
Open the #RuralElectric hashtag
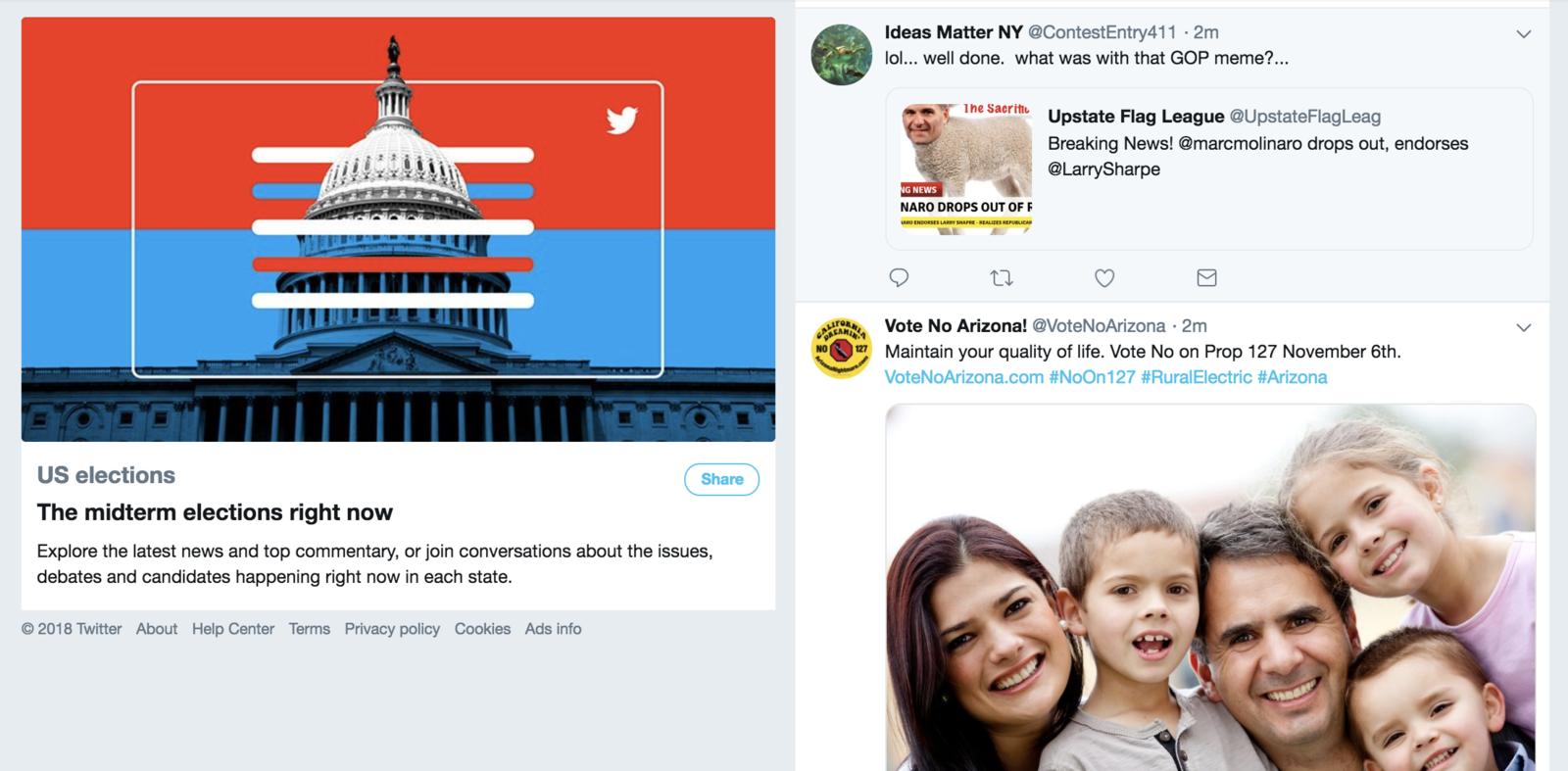[x=1197, y=377]
